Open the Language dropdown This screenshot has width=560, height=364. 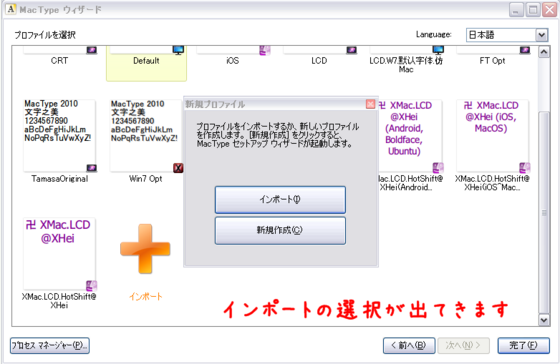(x=541, y=35)
